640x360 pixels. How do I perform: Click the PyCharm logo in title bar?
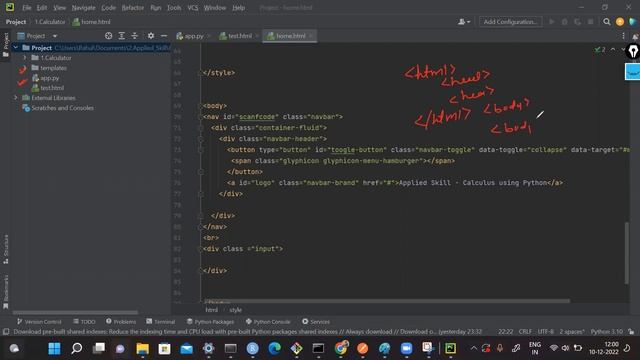coord(9,7)
